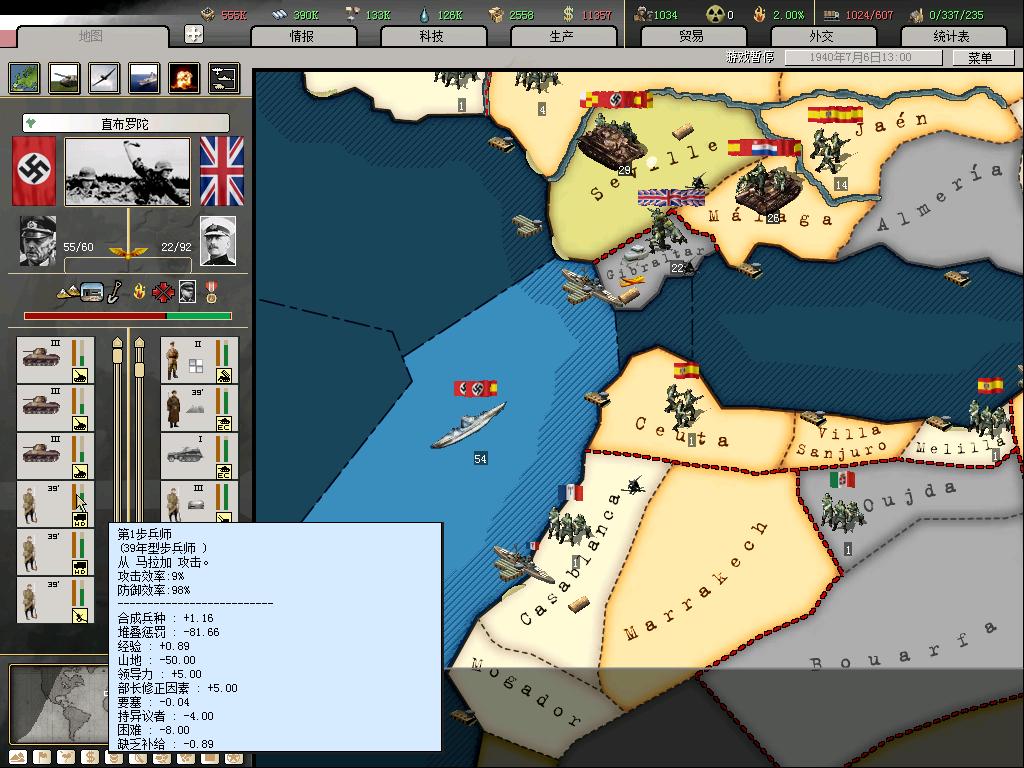This screenshot has height=768, width=1024.
Task: Select the terrain map mode icon
Action: 18,758
